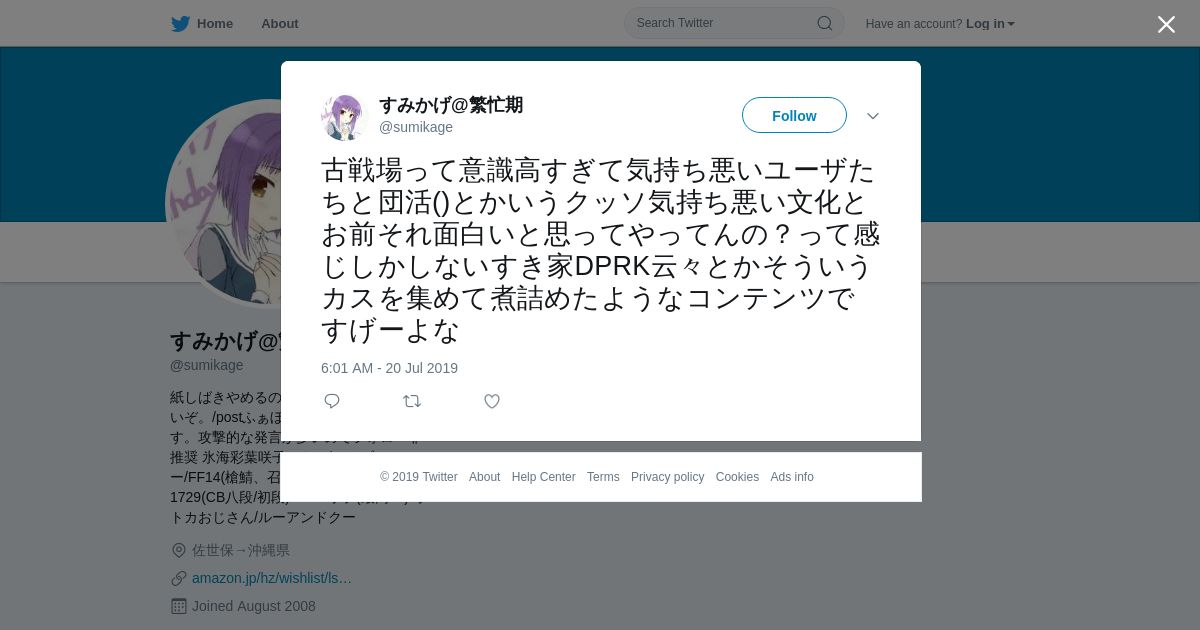Open Help Center footer link
1200x630 pixels.
pos(543,477)
